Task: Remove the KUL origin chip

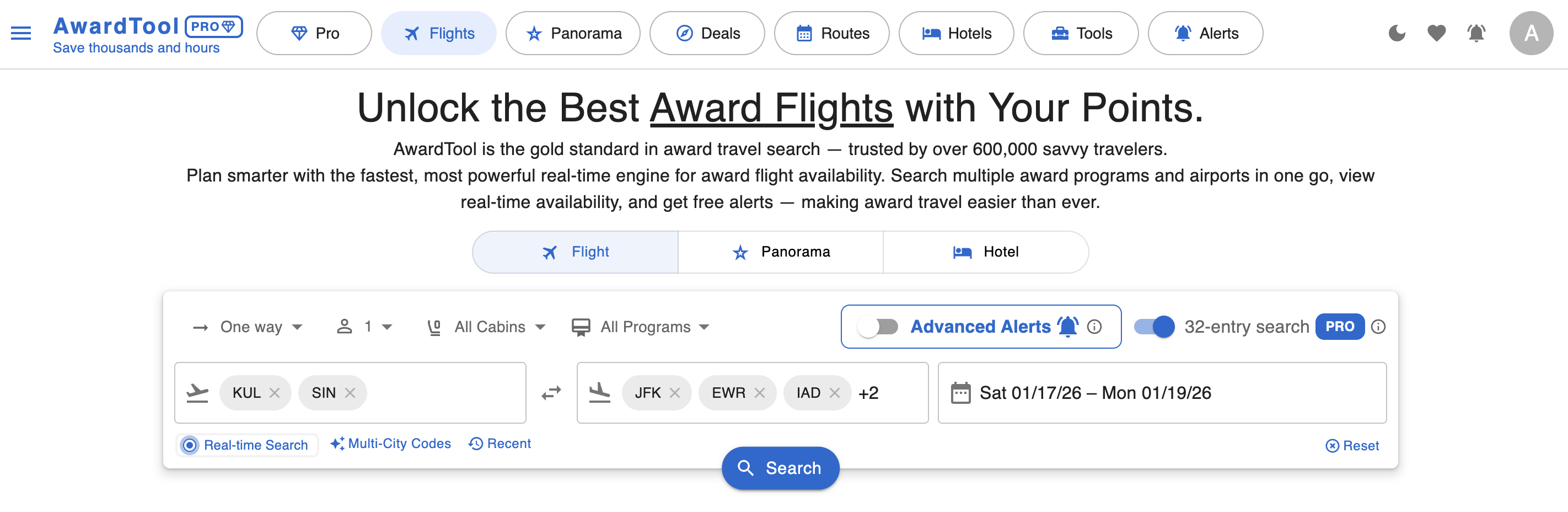Action: [275, 393]
